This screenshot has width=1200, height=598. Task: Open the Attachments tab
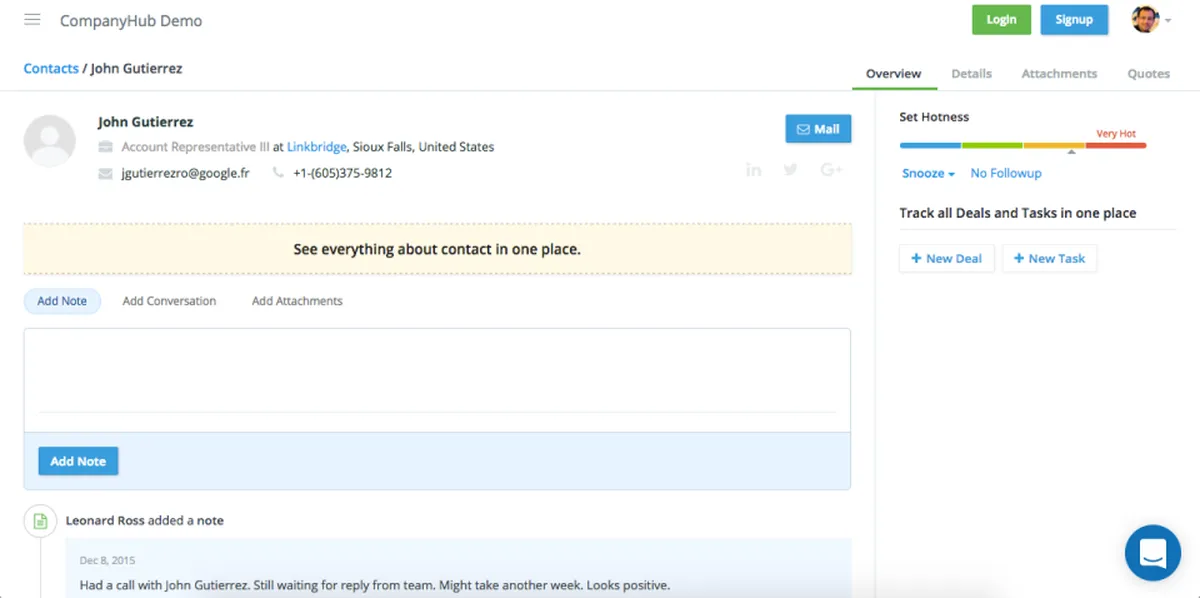click(x=1059, y=73)
